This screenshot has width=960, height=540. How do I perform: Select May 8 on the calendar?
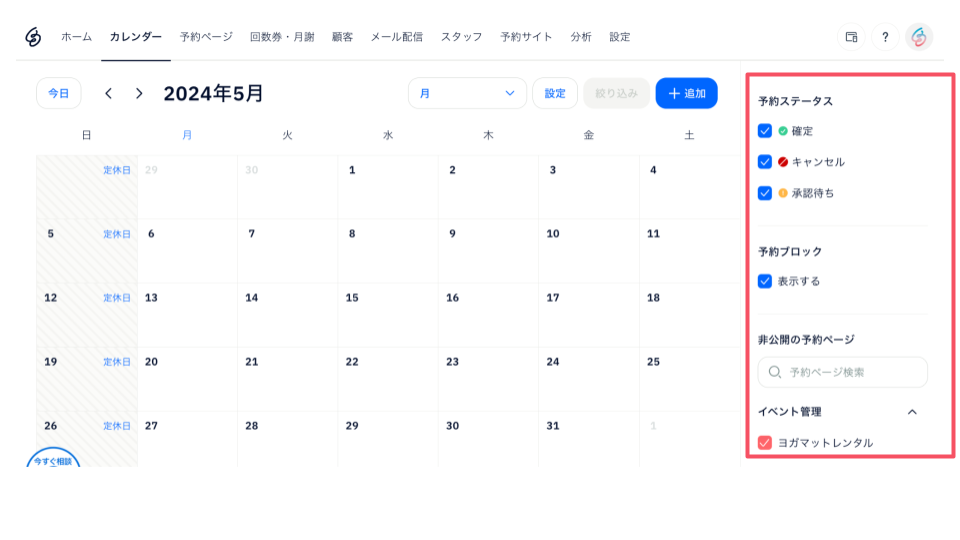point(388,251)
